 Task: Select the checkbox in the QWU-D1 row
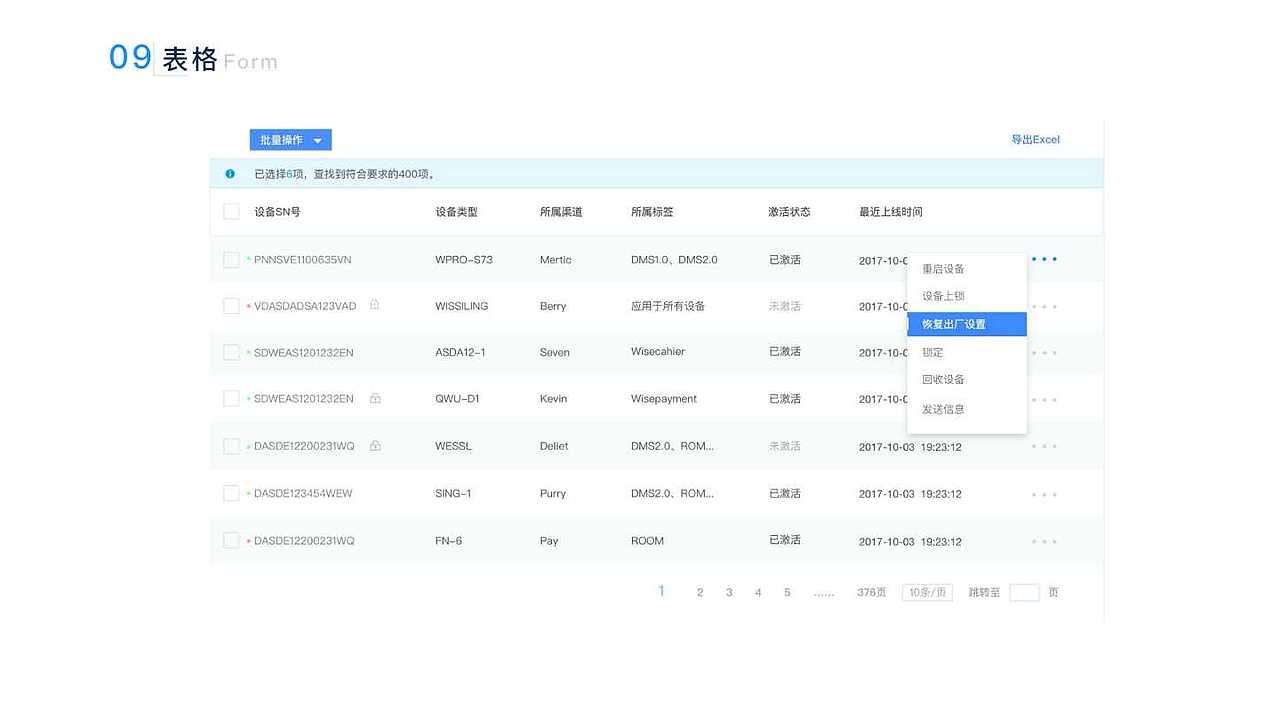[231, 399]
